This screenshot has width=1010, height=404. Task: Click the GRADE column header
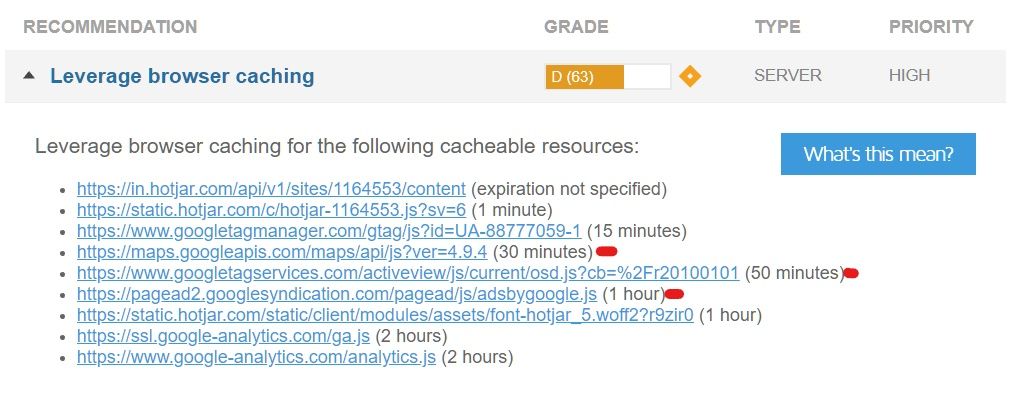[576, 27]
